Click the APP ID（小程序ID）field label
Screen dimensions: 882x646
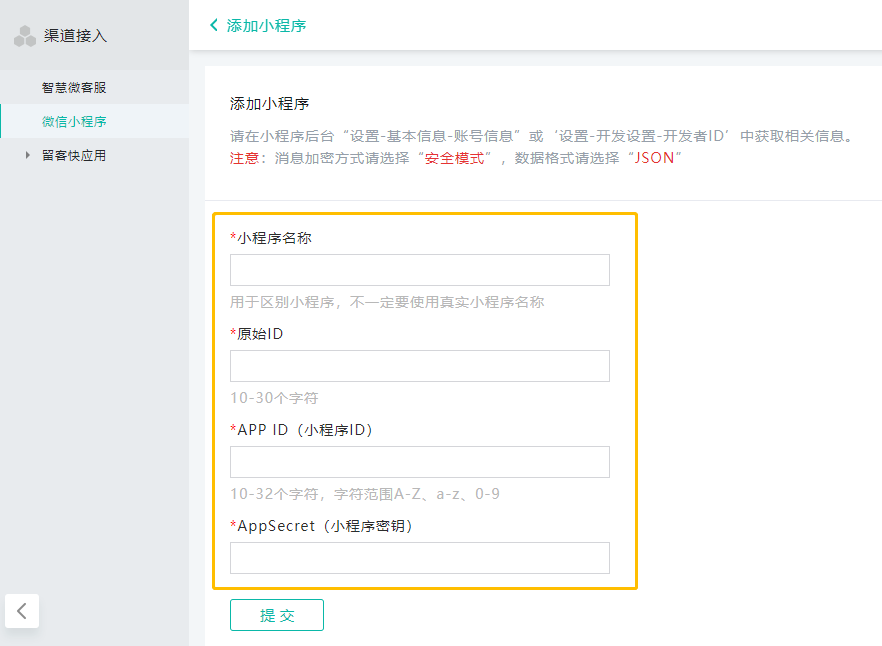click(x=304, y=430)
